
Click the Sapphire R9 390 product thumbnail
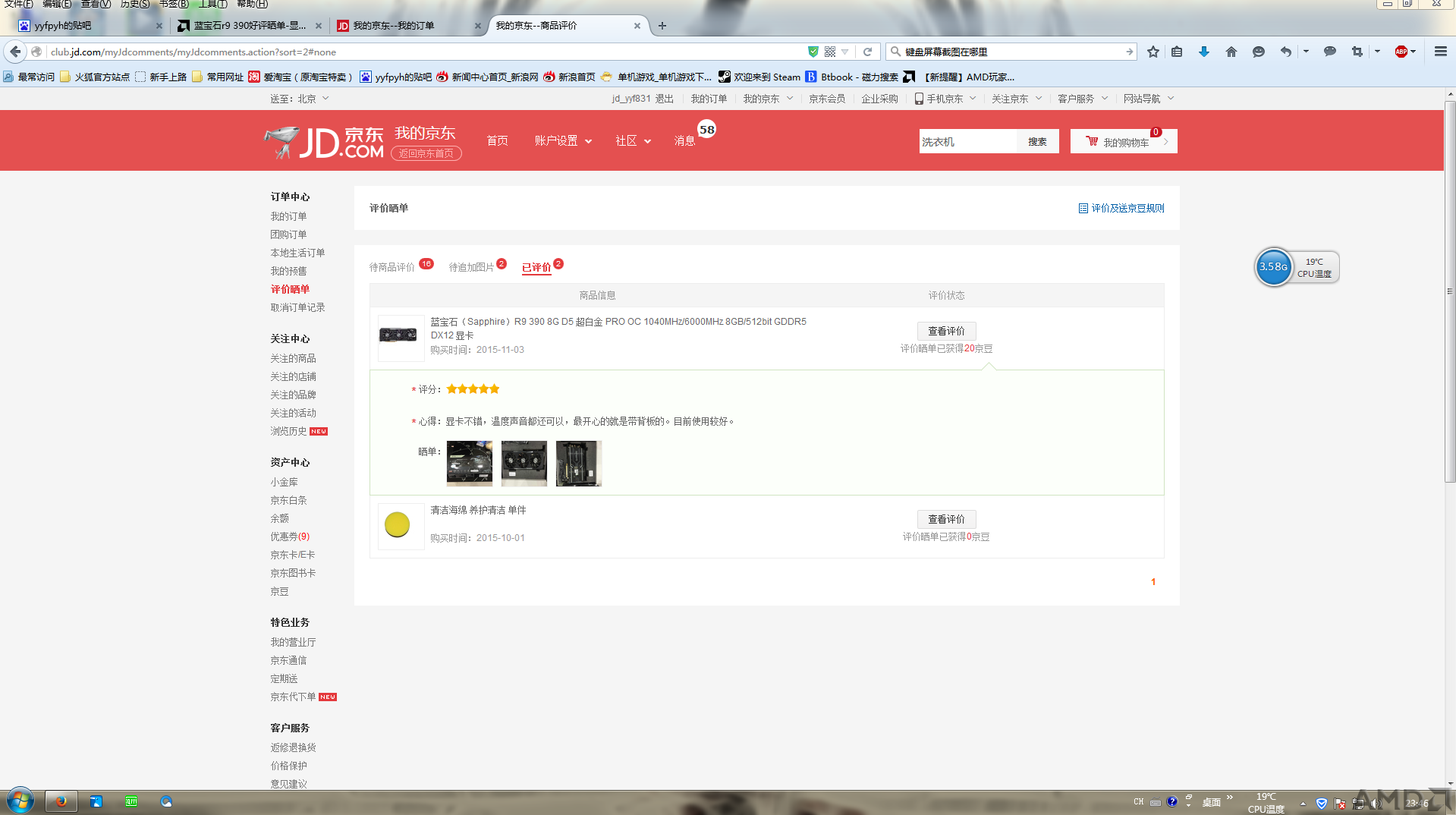click(x=401, y=338)
